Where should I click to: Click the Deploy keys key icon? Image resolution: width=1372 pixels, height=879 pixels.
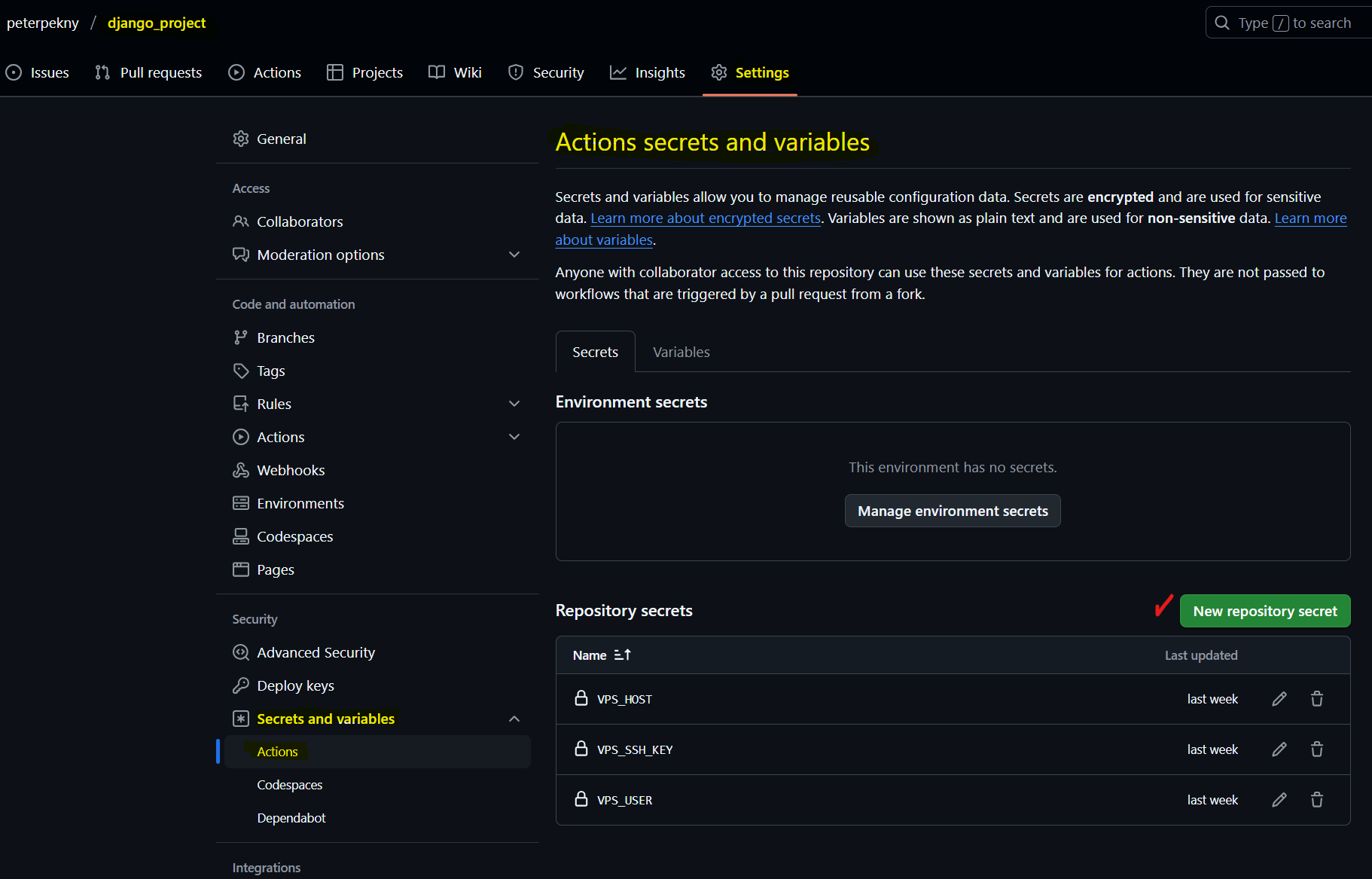click(x=241, y=685)
